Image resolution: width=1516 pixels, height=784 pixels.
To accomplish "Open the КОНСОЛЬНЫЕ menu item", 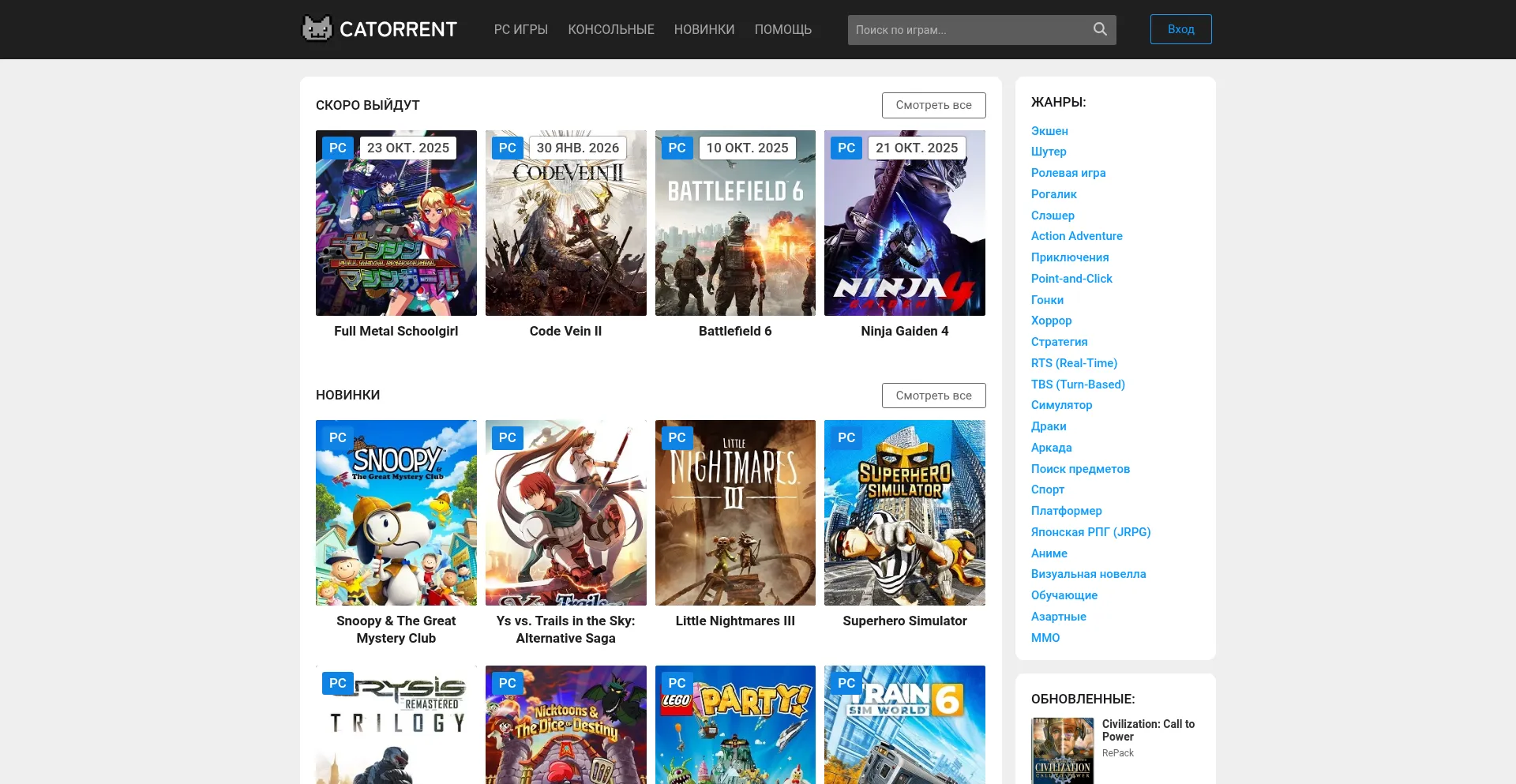I will point(610,29).
